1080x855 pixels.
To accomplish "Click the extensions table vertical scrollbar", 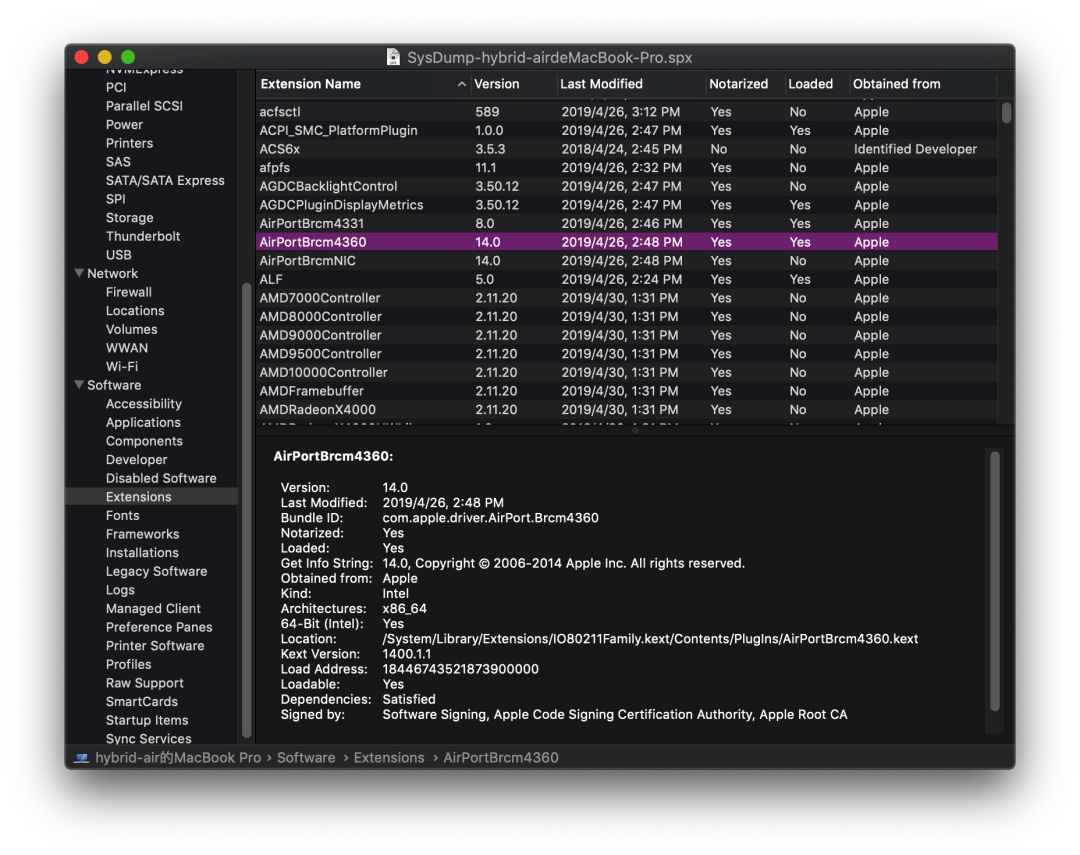I will [1006, 113].
